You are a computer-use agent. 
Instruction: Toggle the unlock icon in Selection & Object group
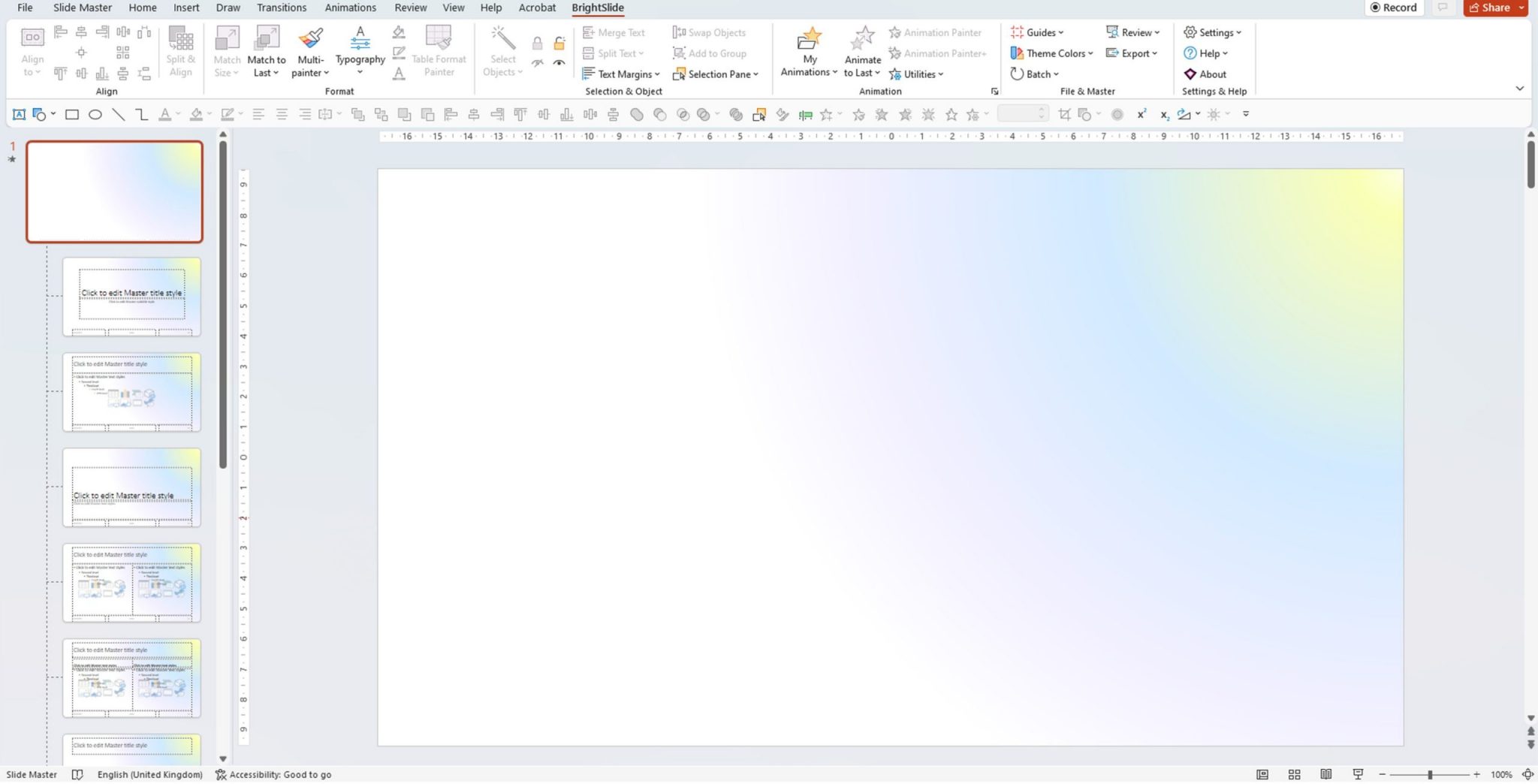click(x=559, y=43)
